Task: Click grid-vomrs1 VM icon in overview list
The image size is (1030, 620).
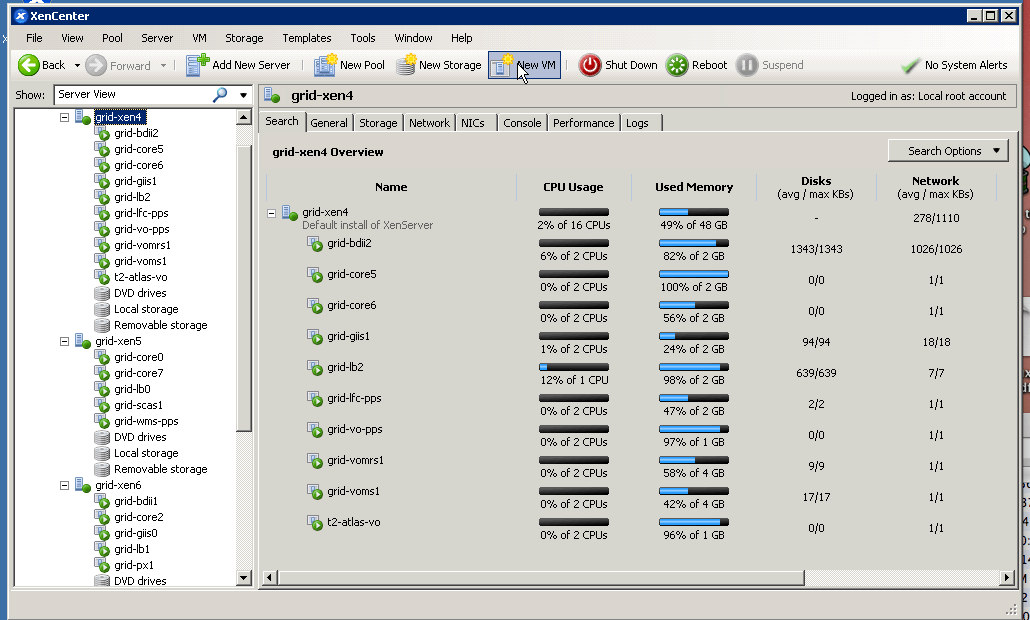Action: [x=315, y=461]
